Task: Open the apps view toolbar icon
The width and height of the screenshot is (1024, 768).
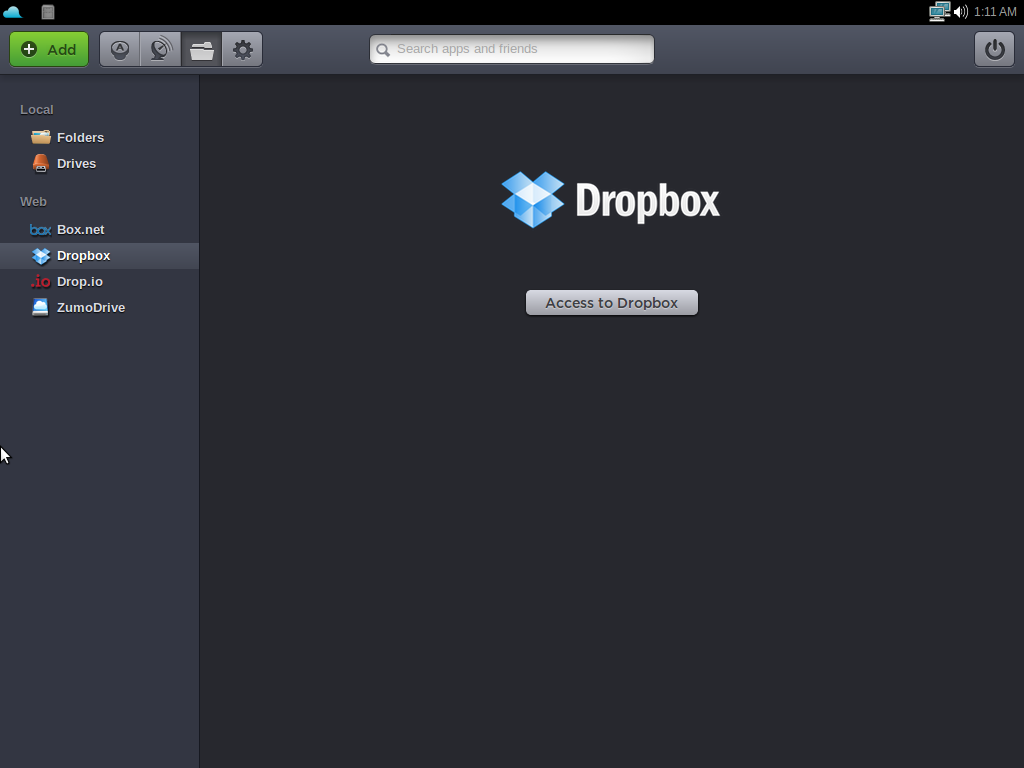Action: coord(120,50)
